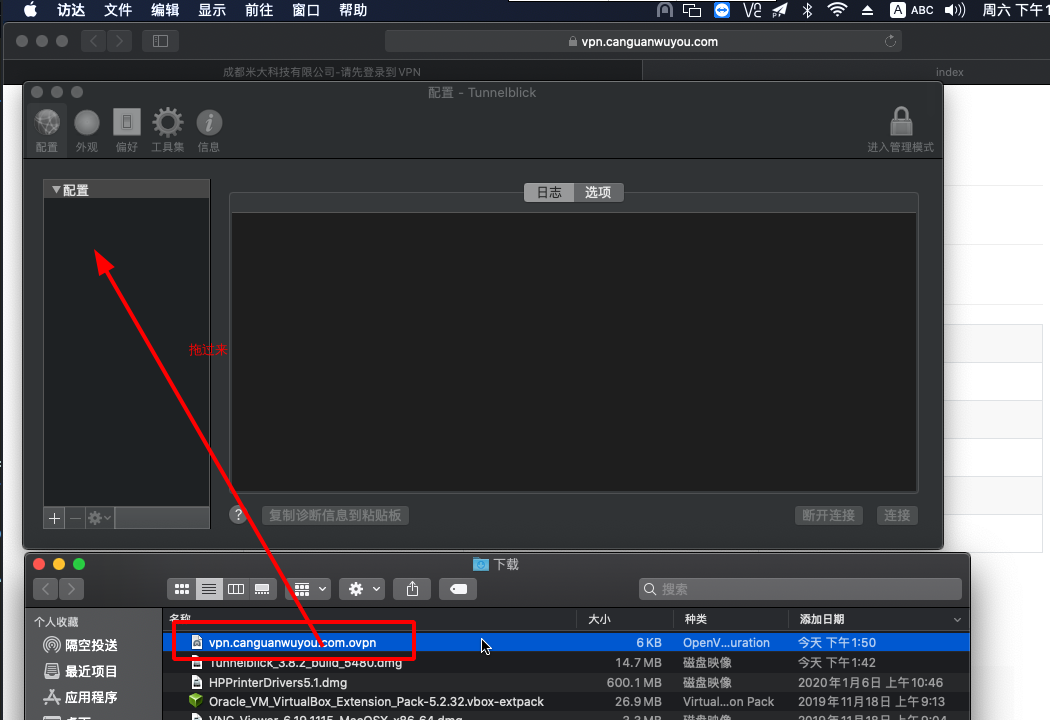This screenshot has height=720, width=1050.
Task: Select Oracle_VM_VirtualBox_Extension_Pack vbox-extpack file
Action: (566, 701)
